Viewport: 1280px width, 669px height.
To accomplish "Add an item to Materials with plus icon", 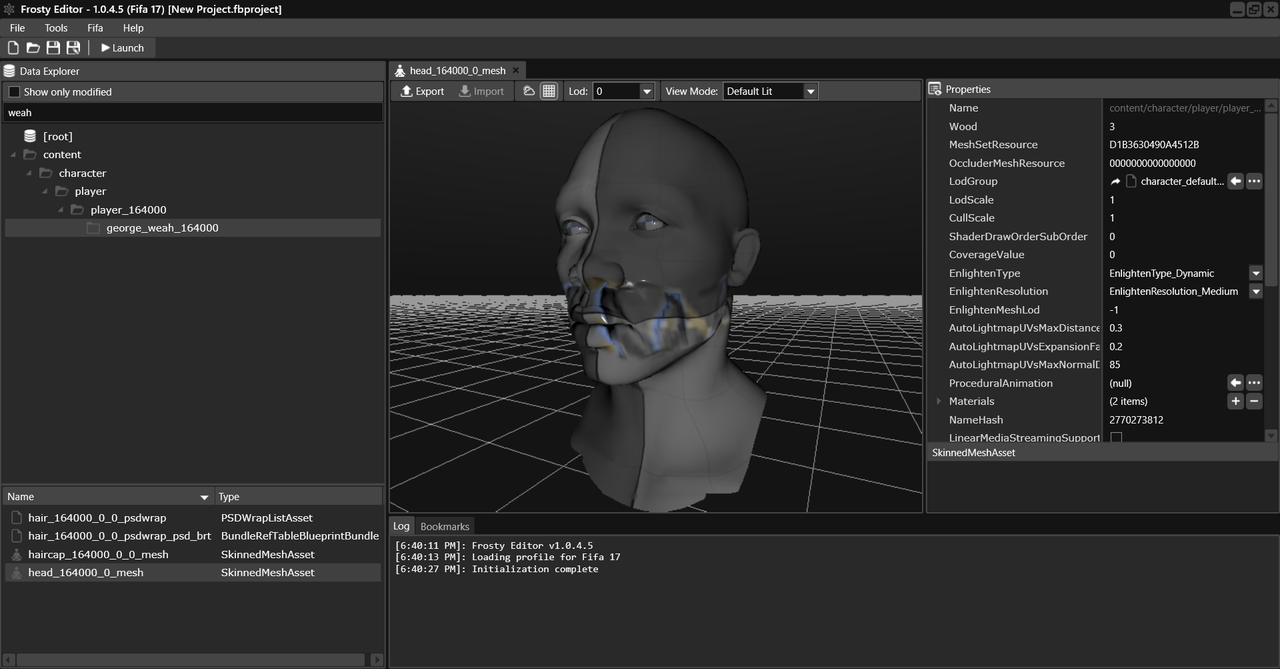I will [x=1236, y=401].
